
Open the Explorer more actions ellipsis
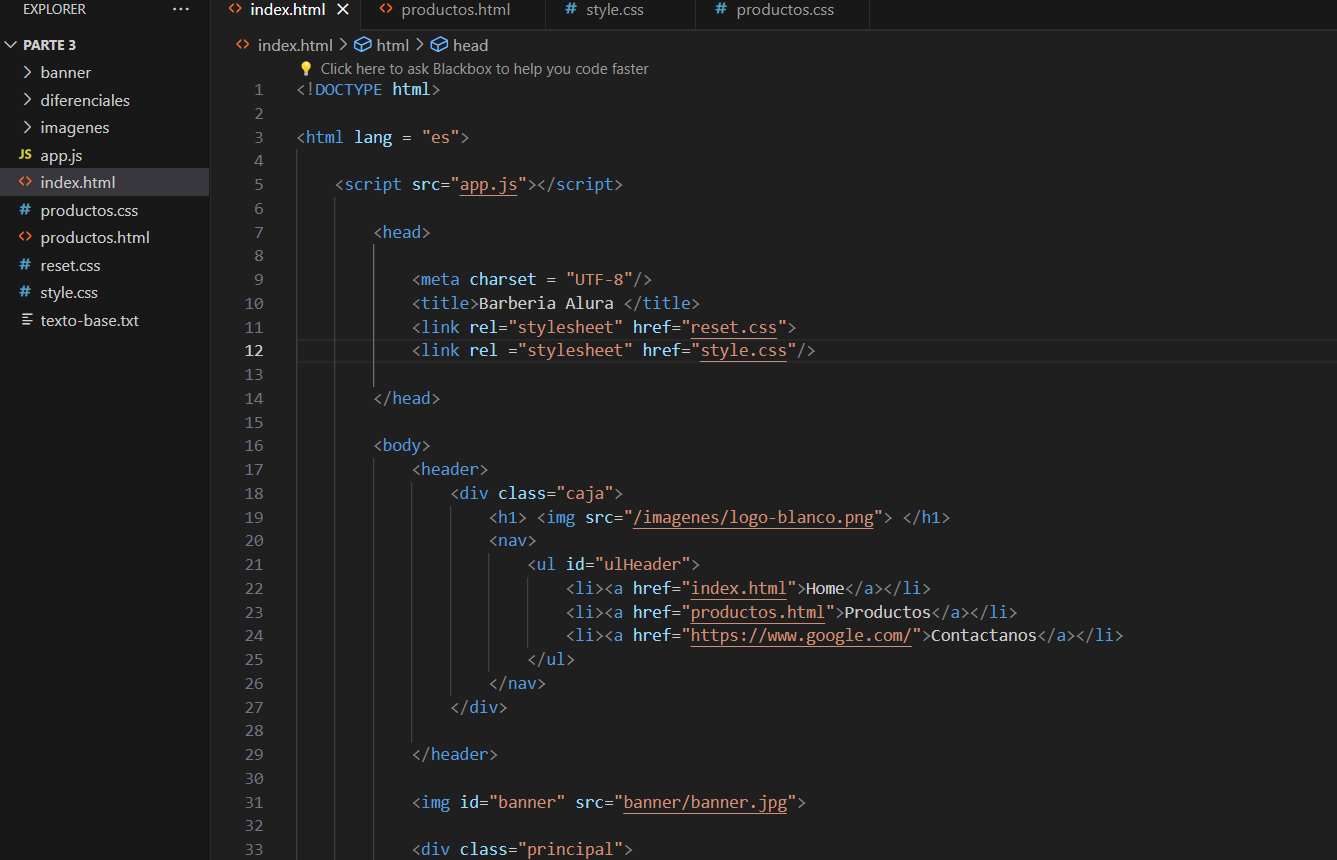pyautogui.click(x=180, y=9)
